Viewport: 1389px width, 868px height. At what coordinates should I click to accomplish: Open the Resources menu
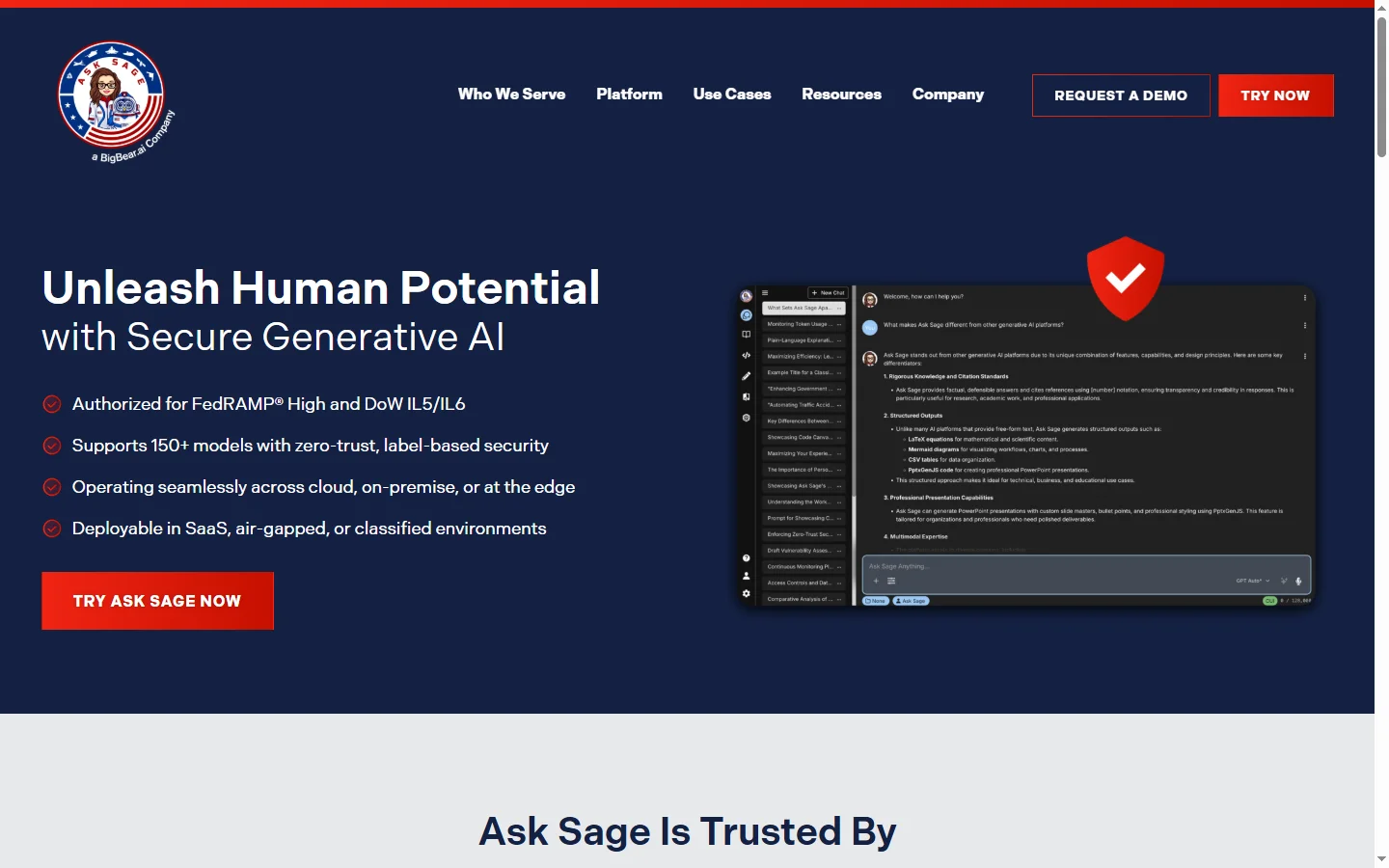(841, 95)
